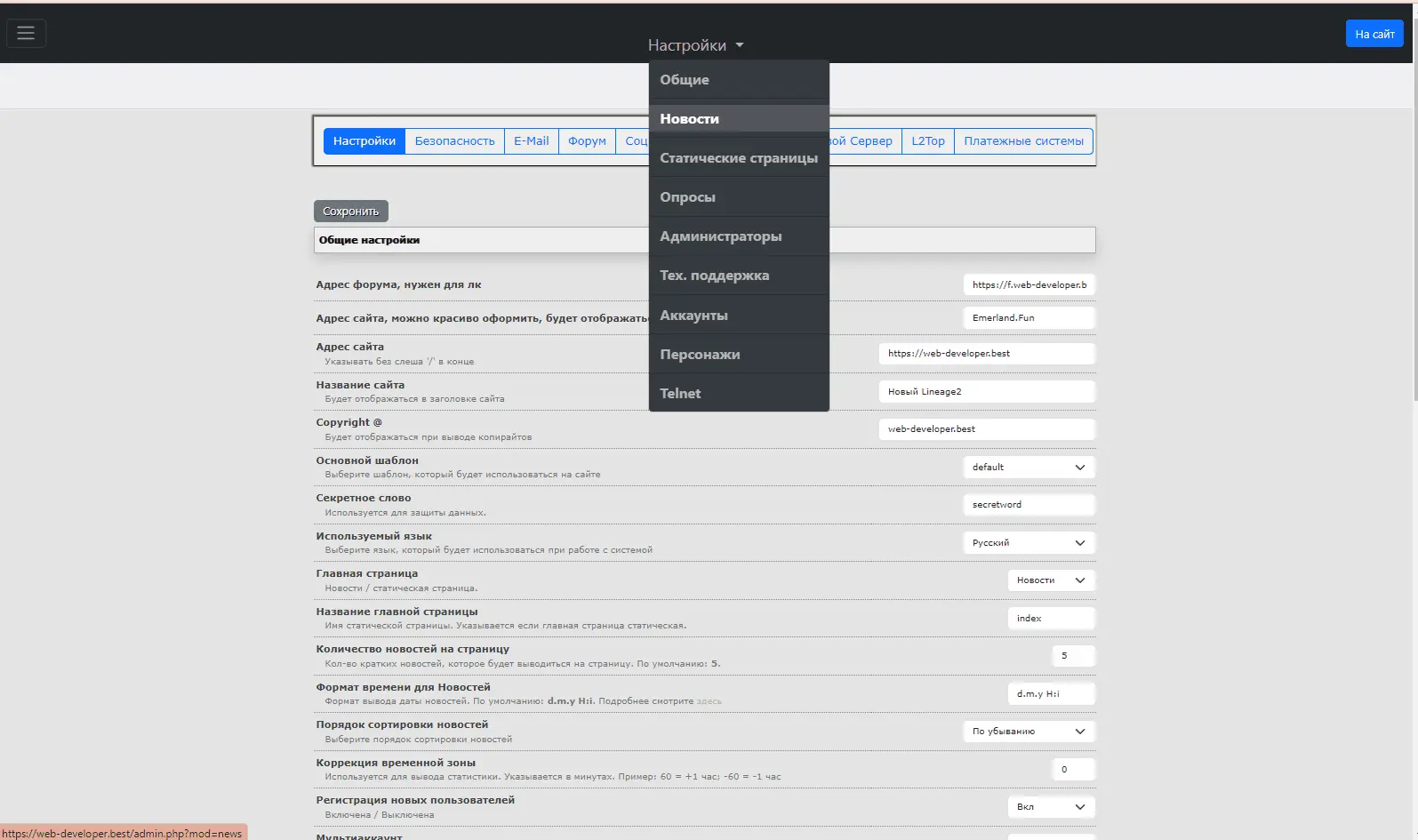Edit the Emerland.Fun site display field
The height and width of the screenshot is (840, 1418).
[1029, 317]
